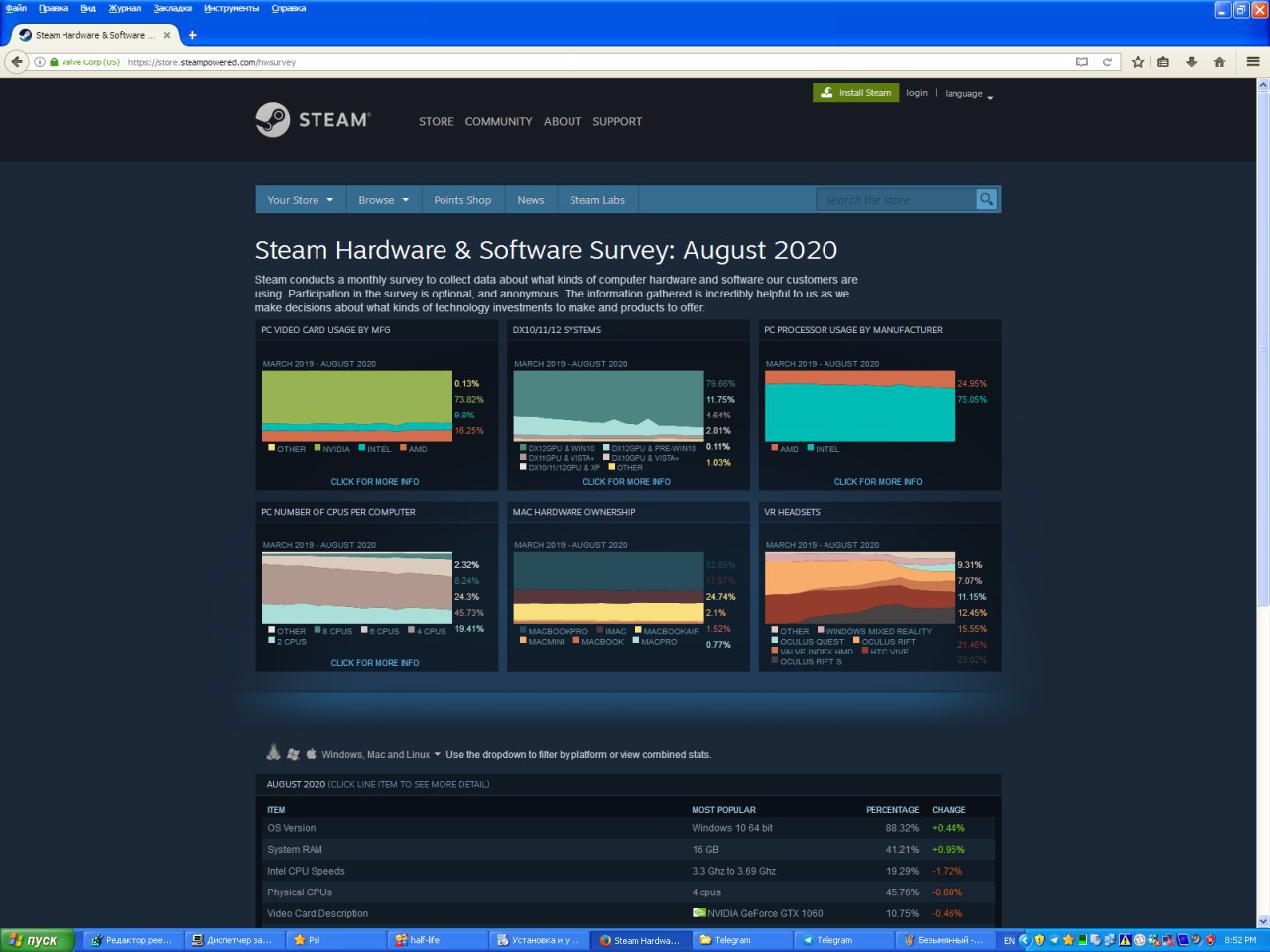1270x952 pixels.
Task: Switch to the half-life taskbar window
Action: [x=437, y=940]
